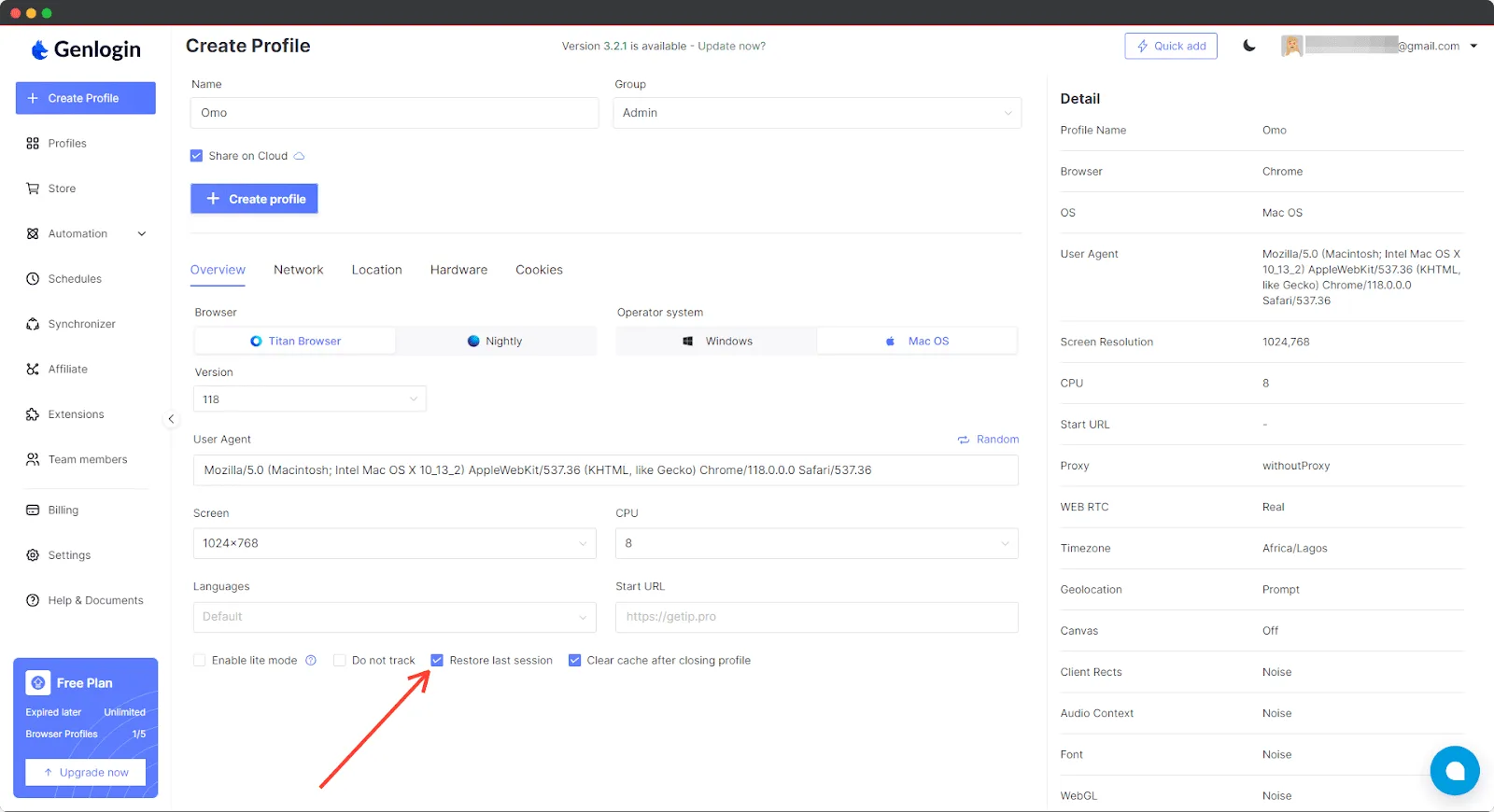Viewport: 1494px width, 812px height.
Task: Open Languages Default dropdown
Action: [x=395, y=617]
